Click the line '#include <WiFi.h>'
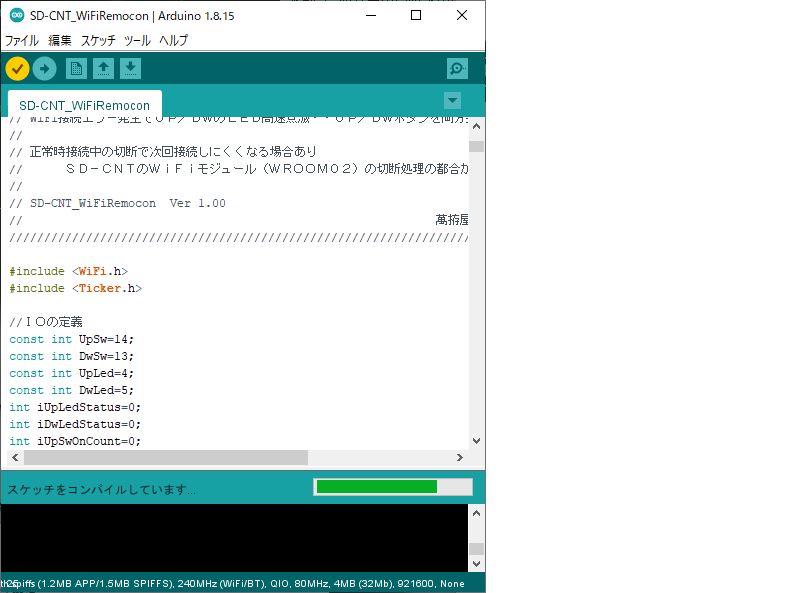This screenshot has width=786, height=593. coord(69,271)
